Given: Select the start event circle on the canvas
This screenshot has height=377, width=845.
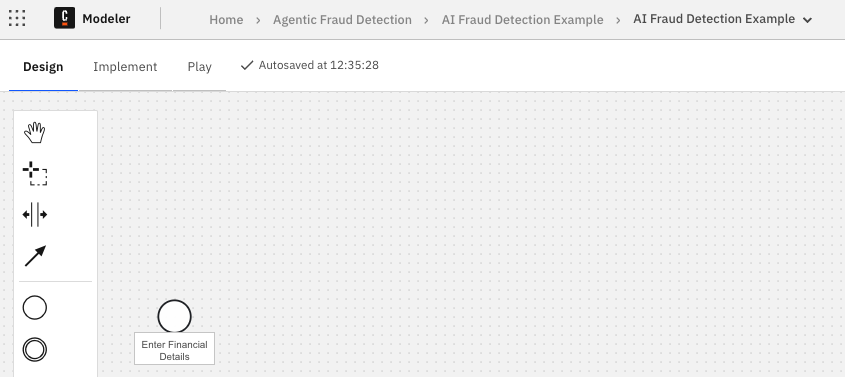Looking at the screenshot, I should point(174,316).
